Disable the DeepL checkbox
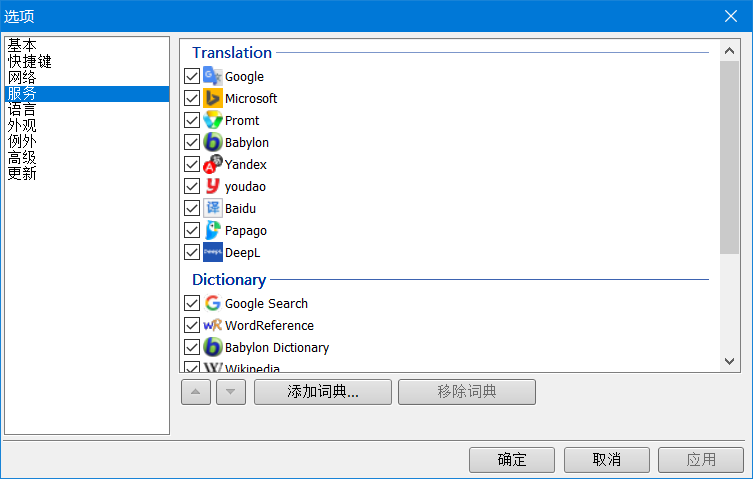The height and width of the screenshot is (479, 753). pyautogui.click(x=192, y=252)
